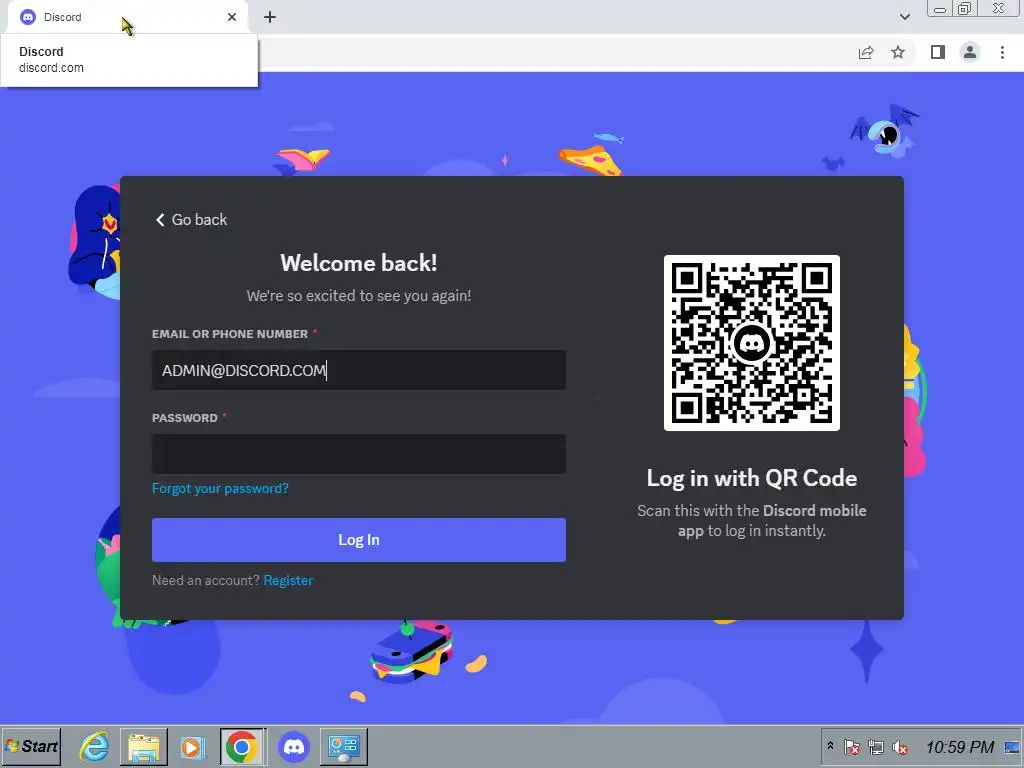Screen dimensions: 1024x768
Task: Click the Show Desktop icon
Action: coord(1012,747)
